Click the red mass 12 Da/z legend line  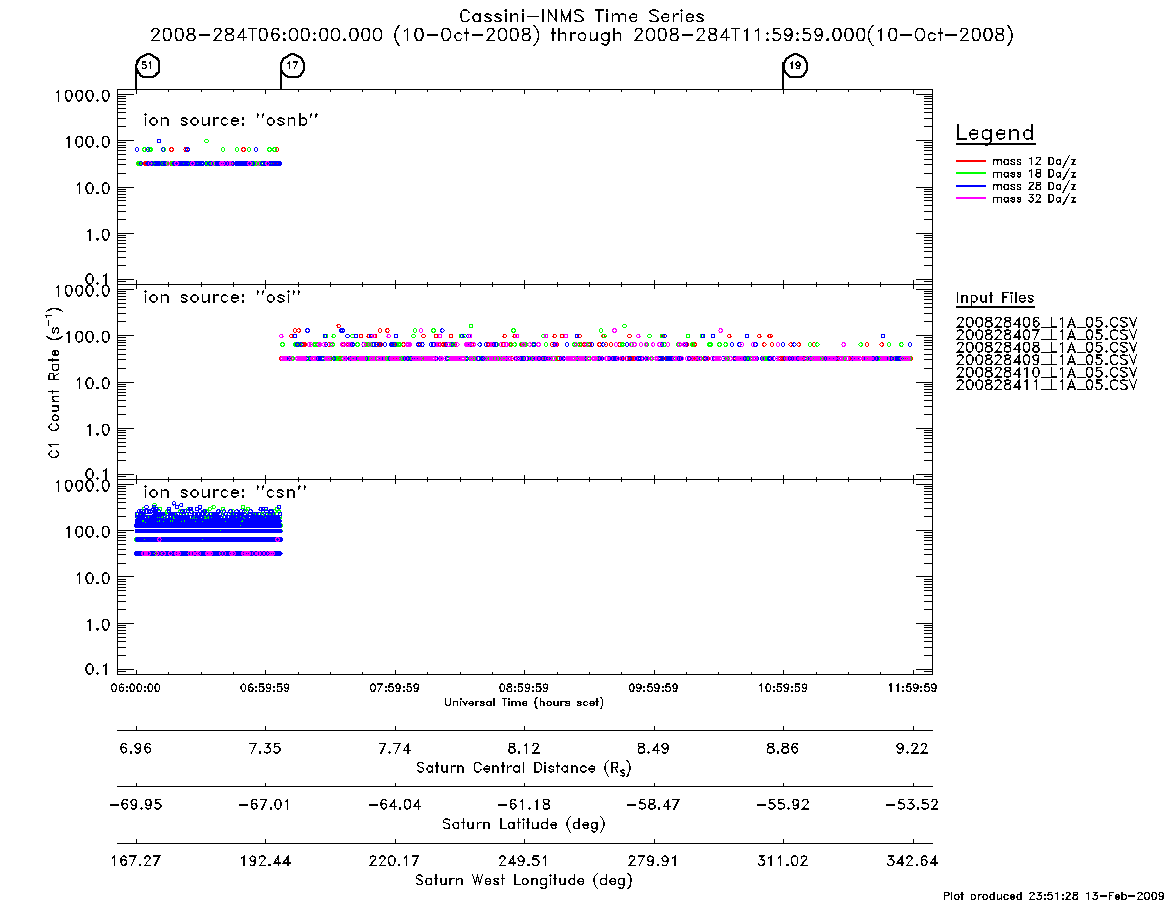(970, 161)
